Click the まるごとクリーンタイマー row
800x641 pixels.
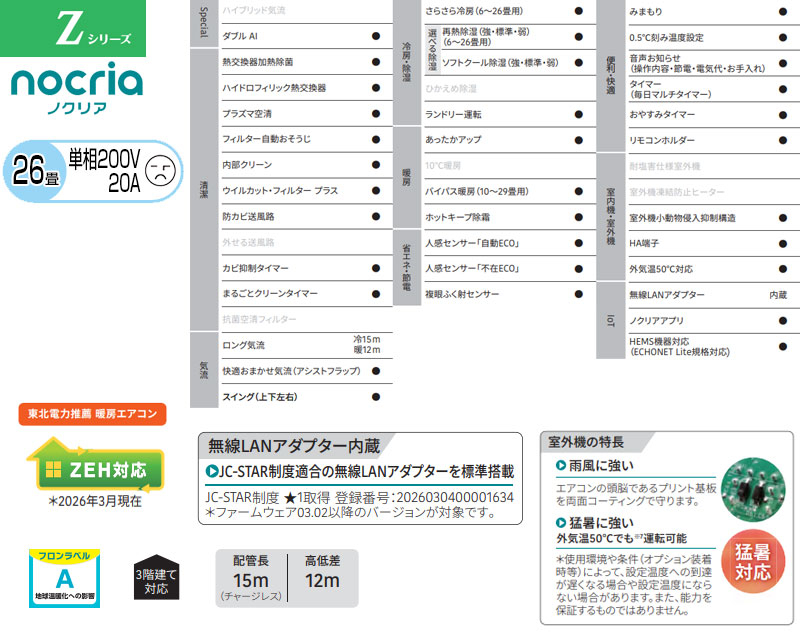pyautogui.click(x=307, y=294)
